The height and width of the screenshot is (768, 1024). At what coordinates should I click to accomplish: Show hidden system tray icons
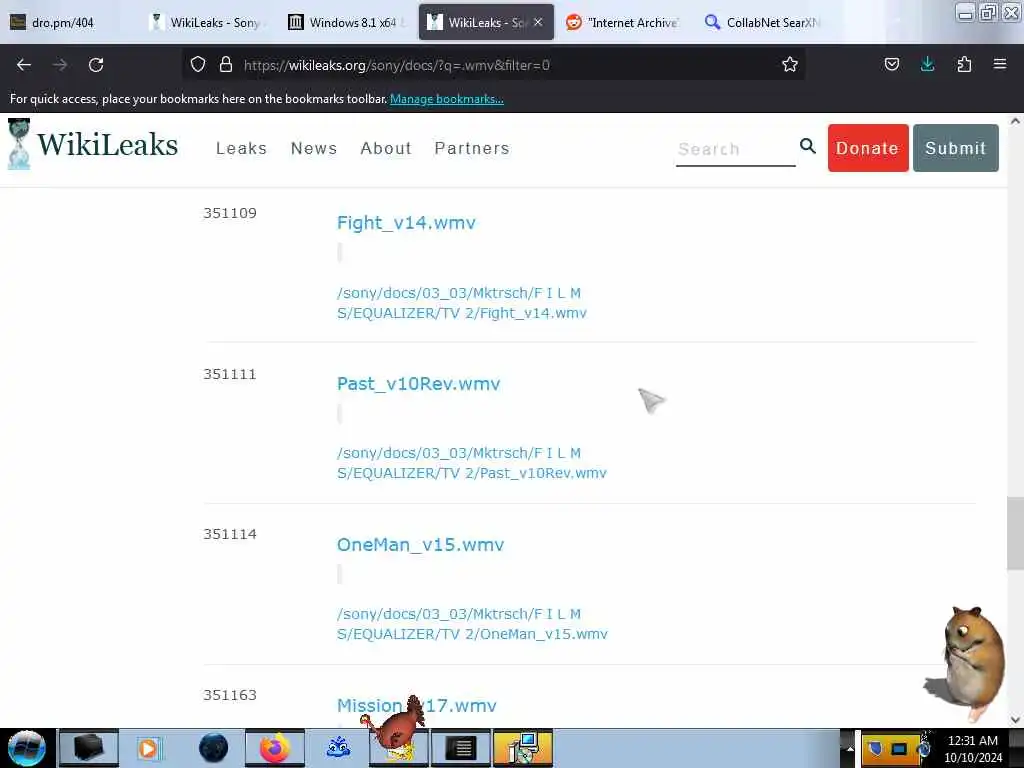[x=850, y=749]
